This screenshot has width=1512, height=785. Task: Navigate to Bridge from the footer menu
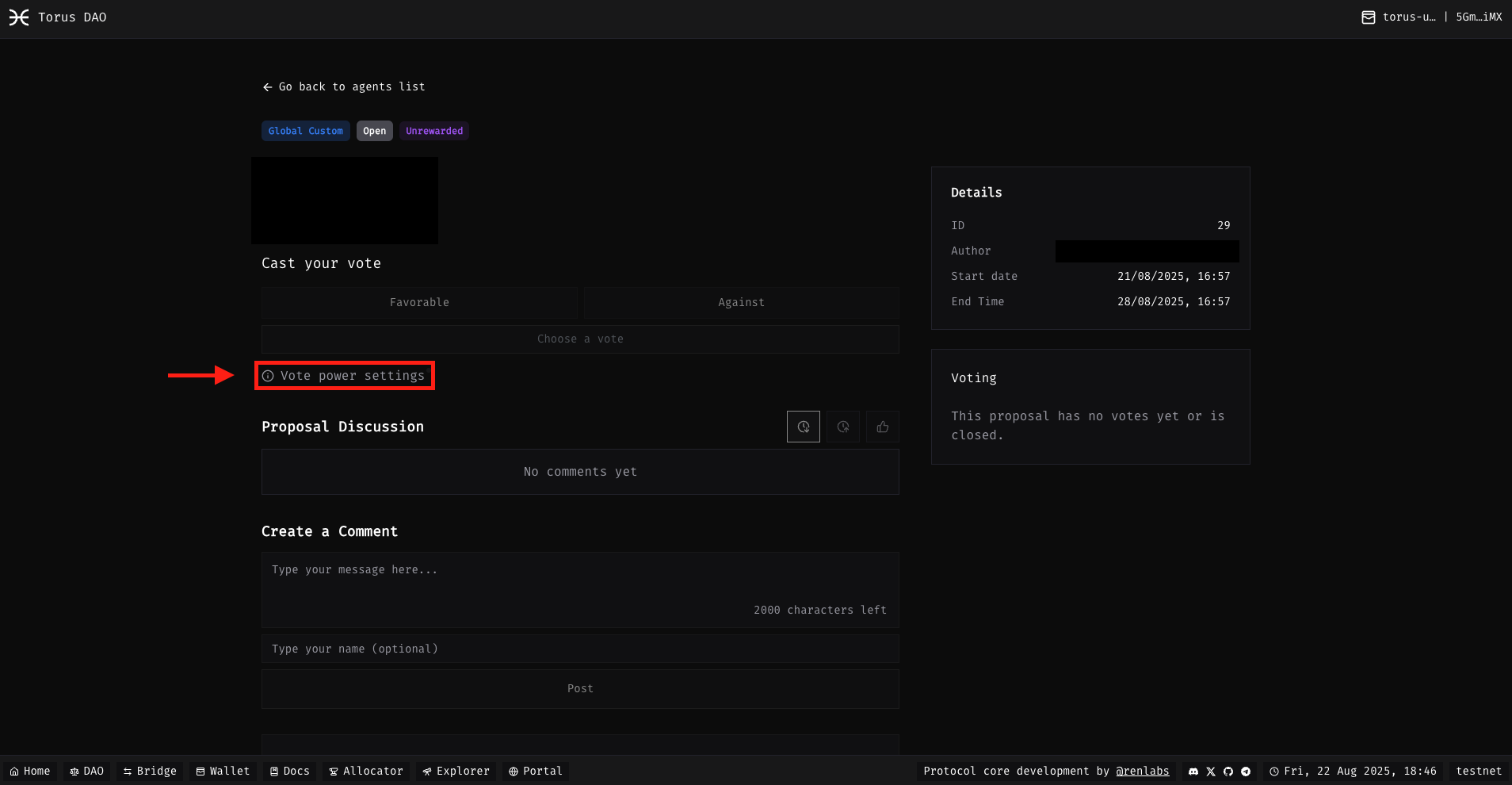(x=149, y=771)
